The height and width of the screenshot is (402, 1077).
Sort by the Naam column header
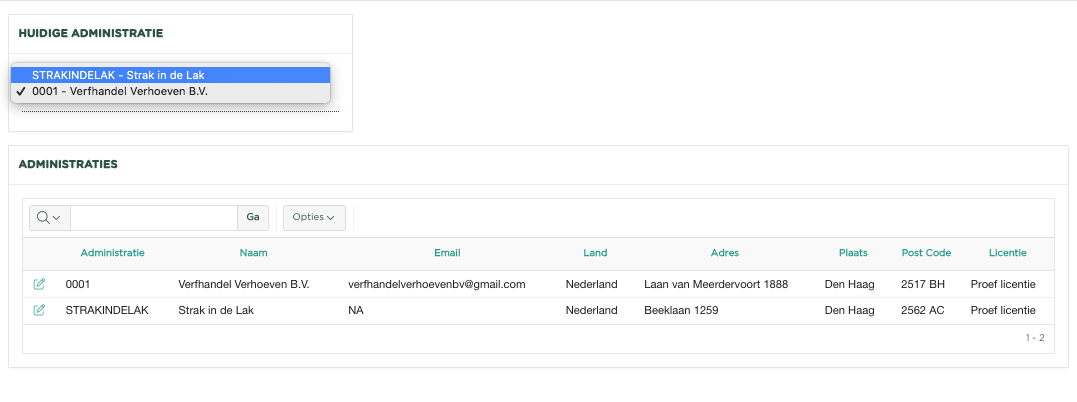[x=253, y=253]
